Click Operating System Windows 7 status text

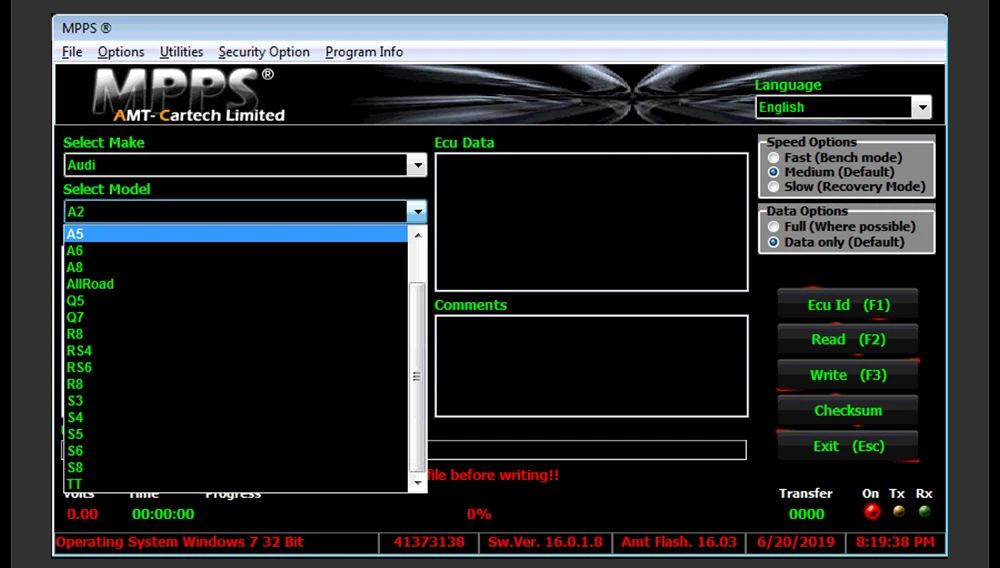tap(180, 542)
